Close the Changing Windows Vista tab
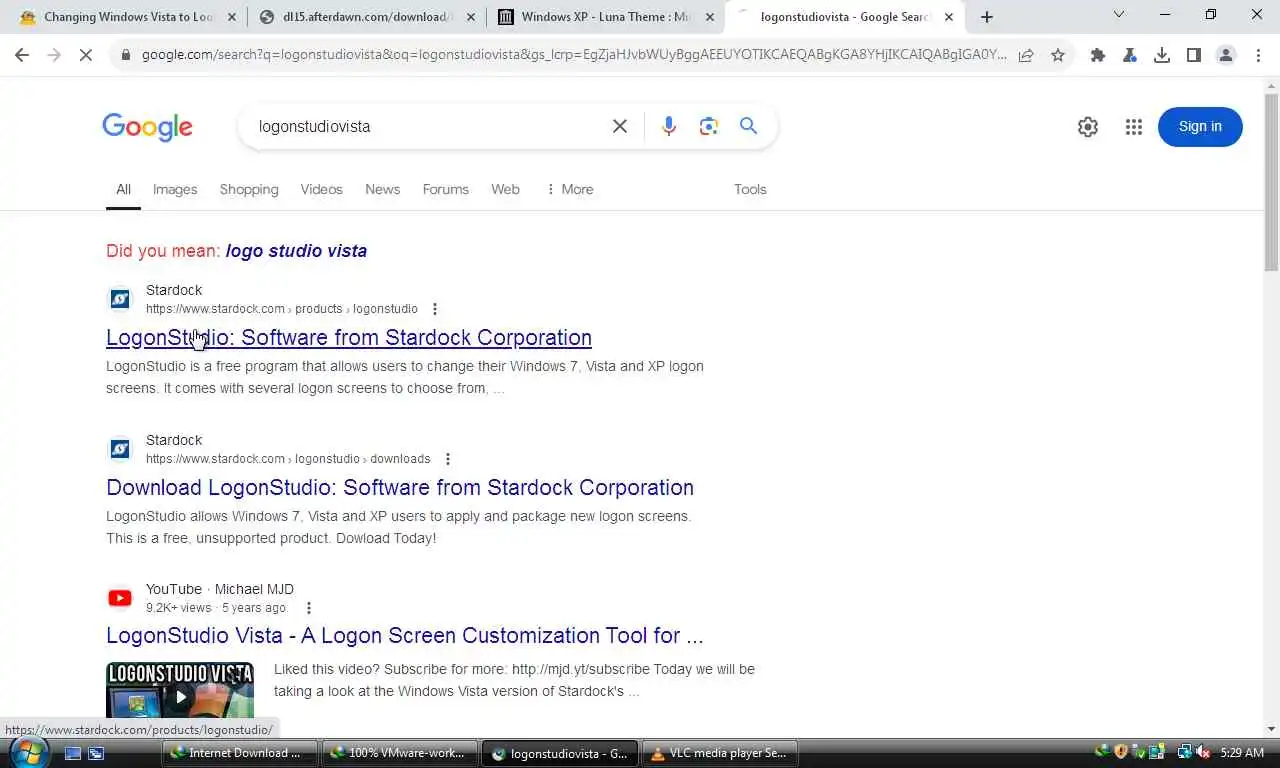Viewport: 1280px width, 768px height. point(231,17)
